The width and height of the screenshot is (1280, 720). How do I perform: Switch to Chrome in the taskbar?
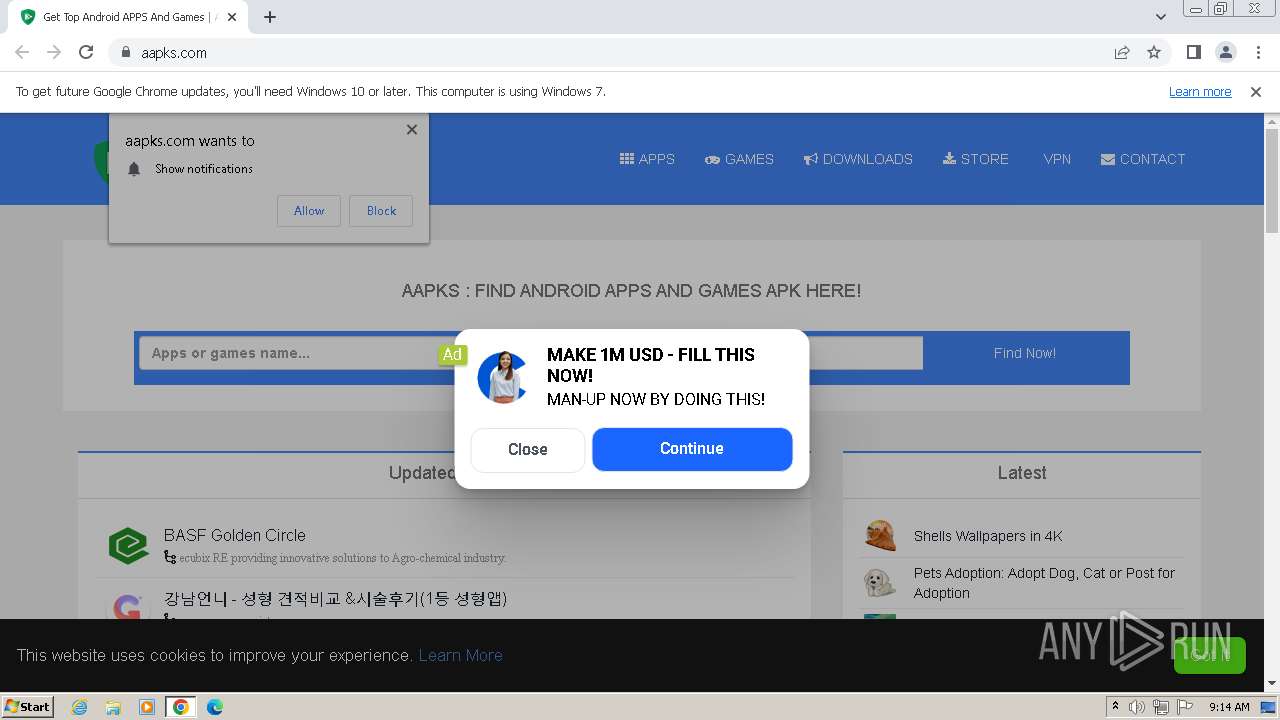pos(180,707)
